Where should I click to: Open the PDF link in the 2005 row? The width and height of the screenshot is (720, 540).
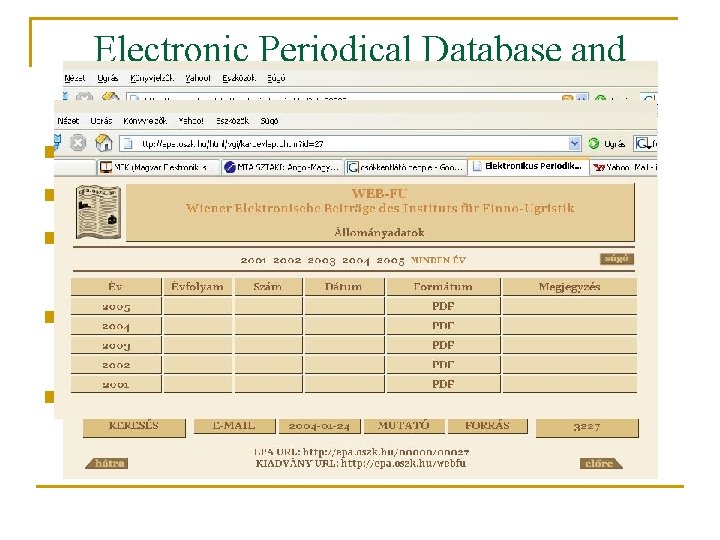coord(443,306)
